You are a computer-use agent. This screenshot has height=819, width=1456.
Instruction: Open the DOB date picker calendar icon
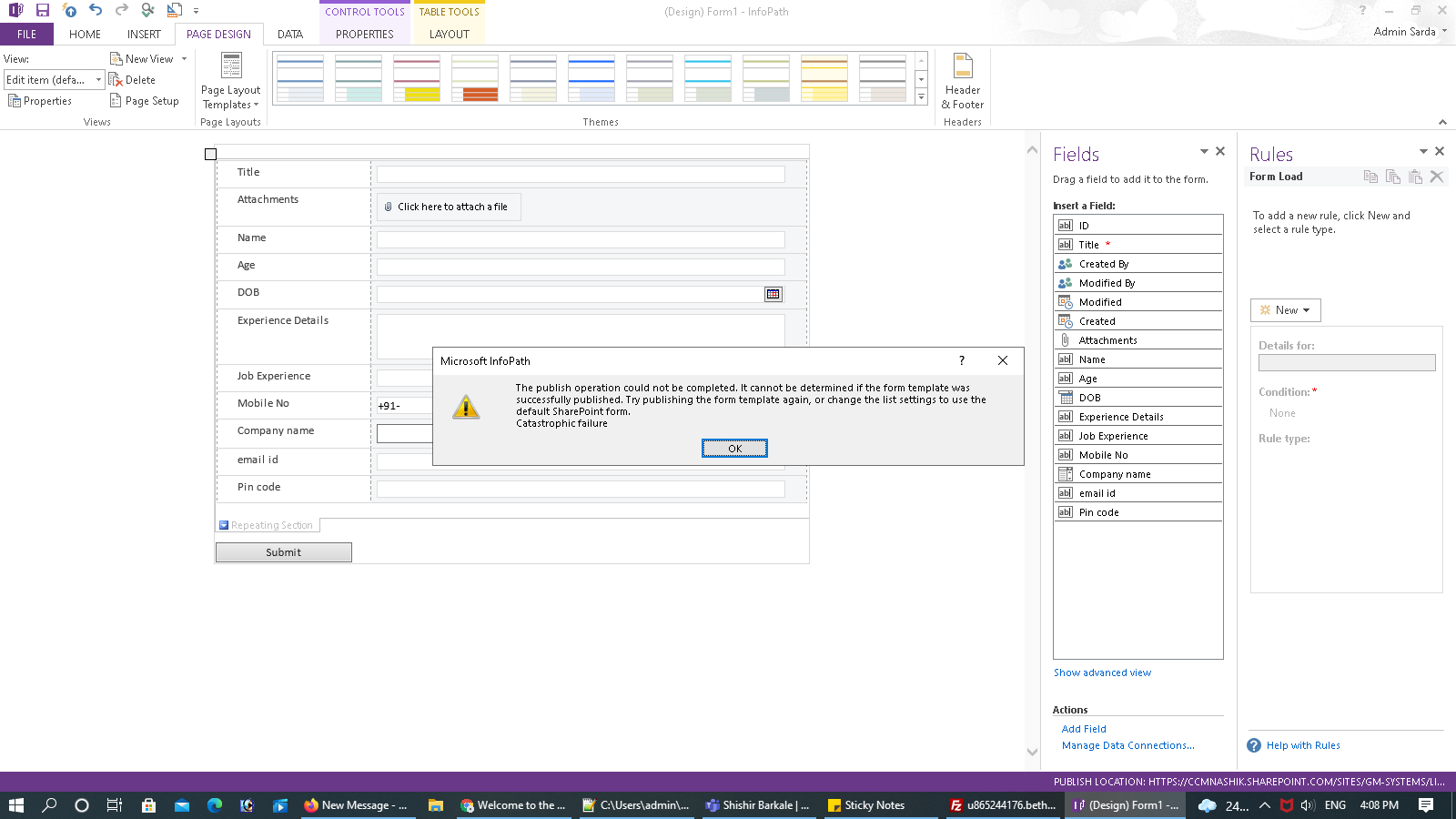point(773,294)
